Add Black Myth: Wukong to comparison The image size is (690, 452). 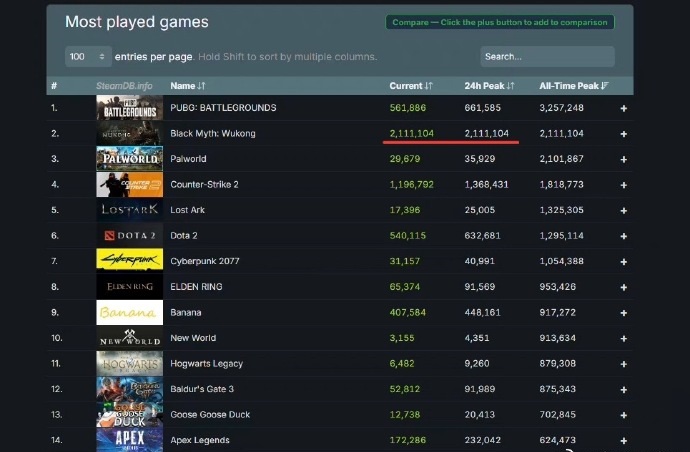(x=624, y=134)
